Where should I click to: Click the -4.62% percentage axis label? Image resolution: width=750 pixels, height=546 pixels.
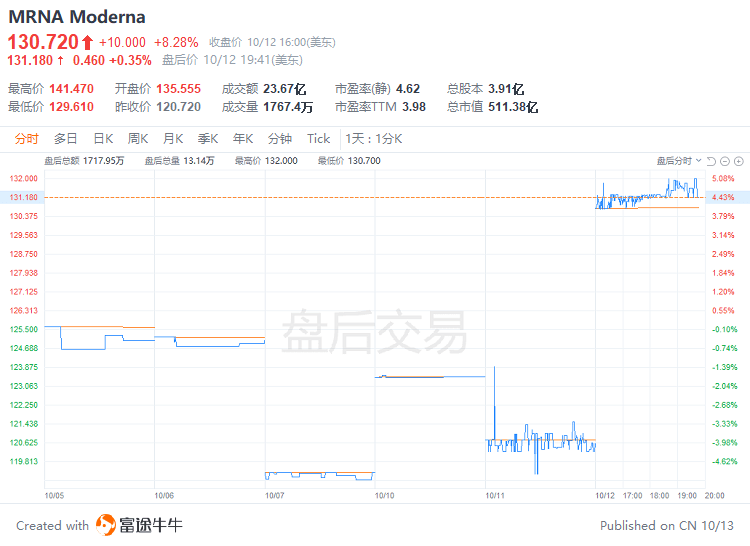tap(725, 461)
